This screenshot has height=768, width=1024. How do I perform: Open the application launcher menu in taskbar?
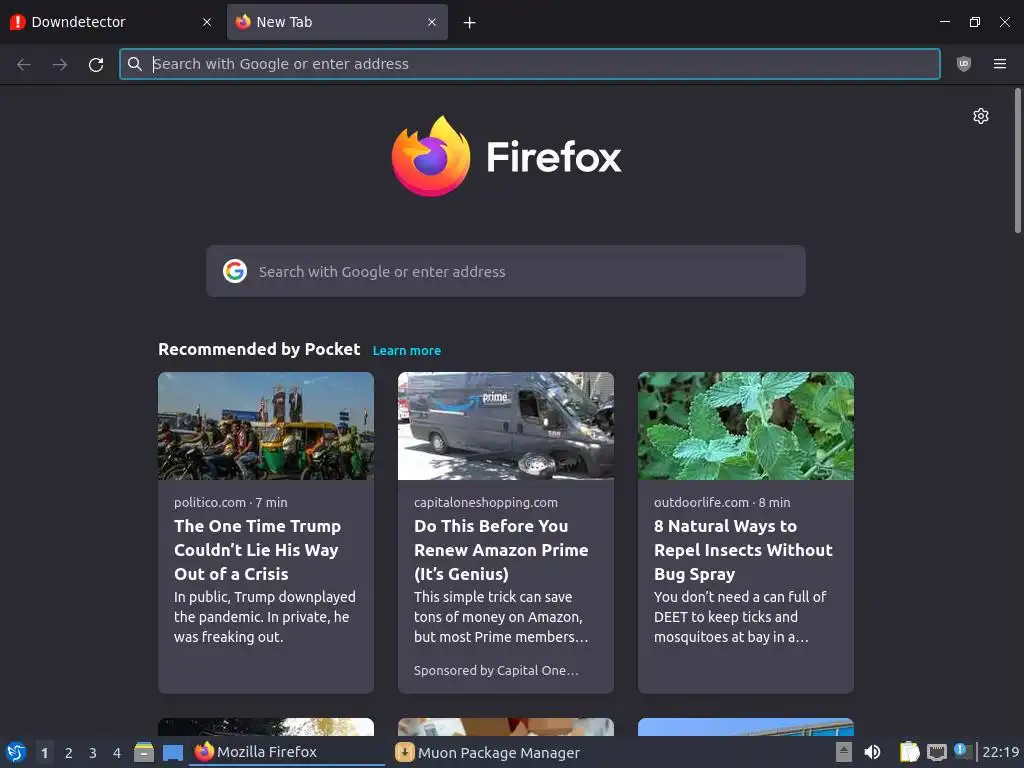(16, 752)
